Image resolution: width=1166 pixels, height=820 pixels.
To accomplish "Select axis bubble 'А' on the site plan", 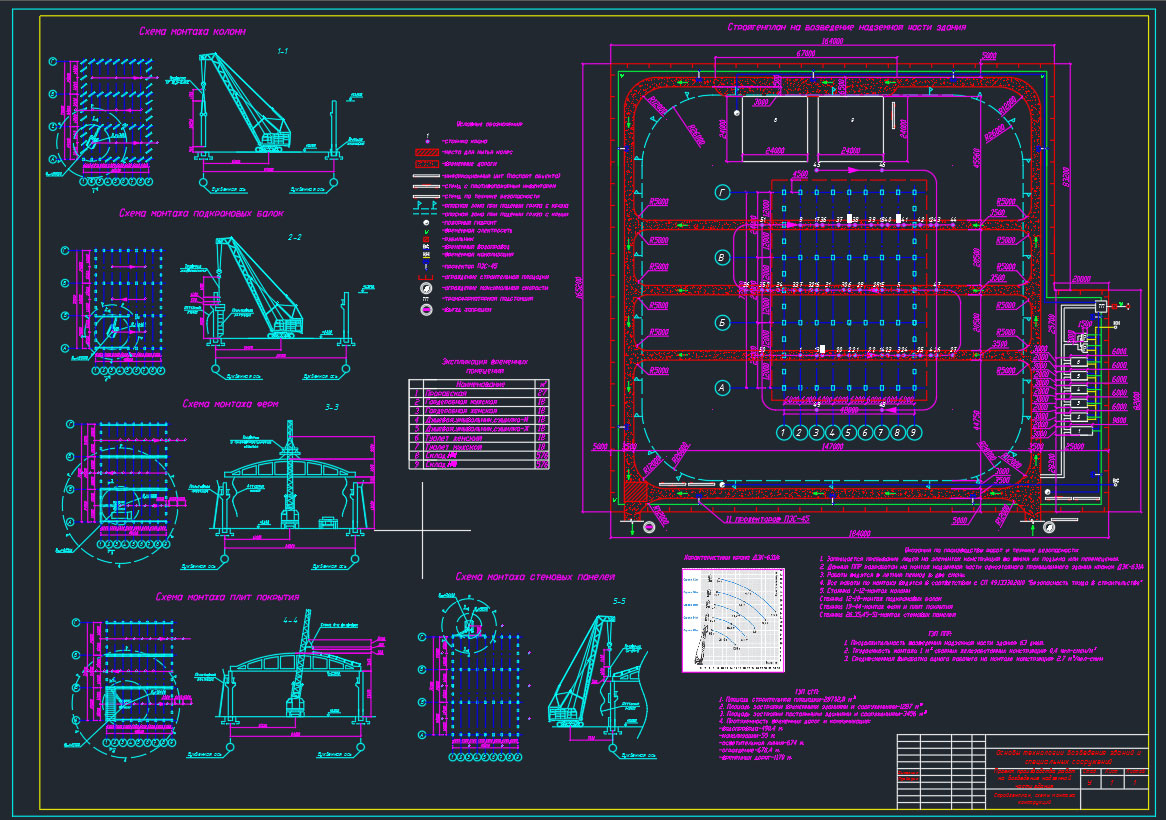I will tap(723, 387).
